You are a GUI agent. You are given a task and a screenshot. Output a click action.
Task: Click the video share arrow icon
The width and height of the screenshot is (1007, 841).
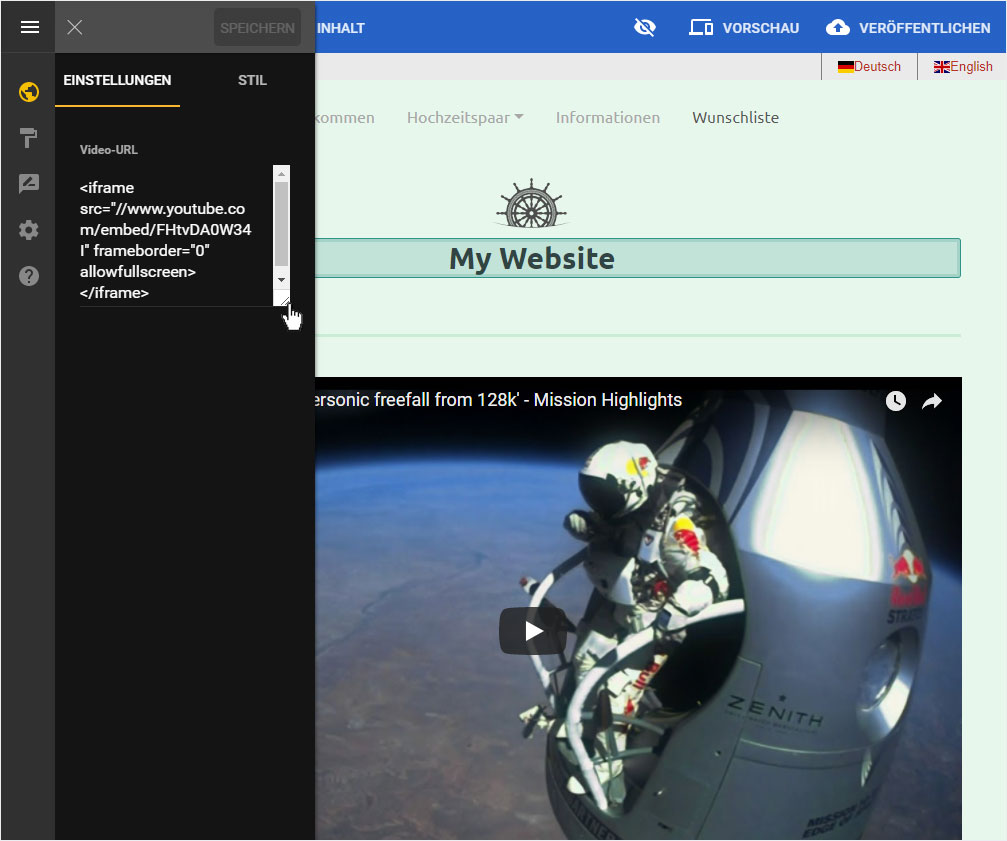coord(932,401)
